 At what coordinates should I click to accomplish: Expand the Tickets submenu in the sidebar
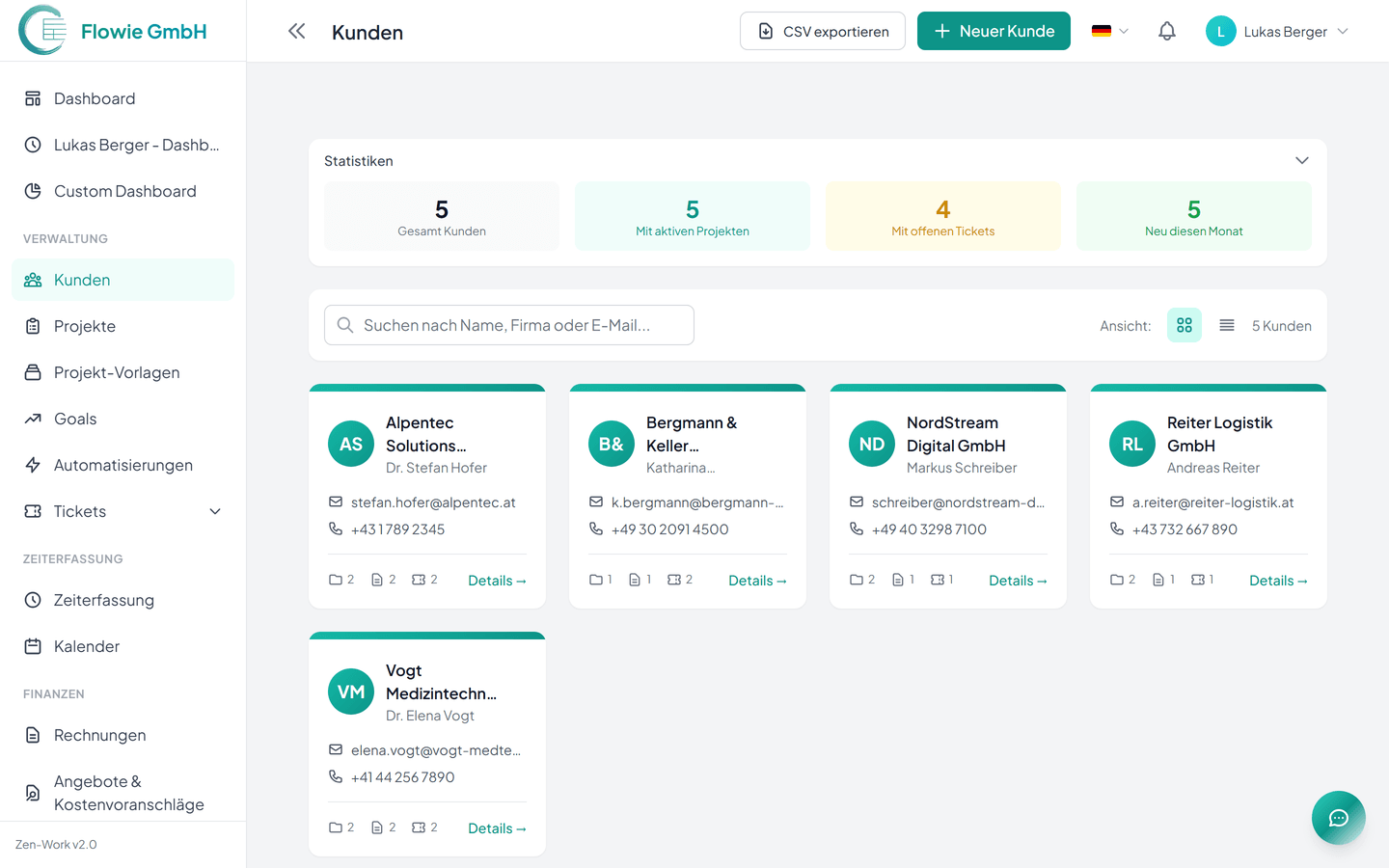[215, 511]
